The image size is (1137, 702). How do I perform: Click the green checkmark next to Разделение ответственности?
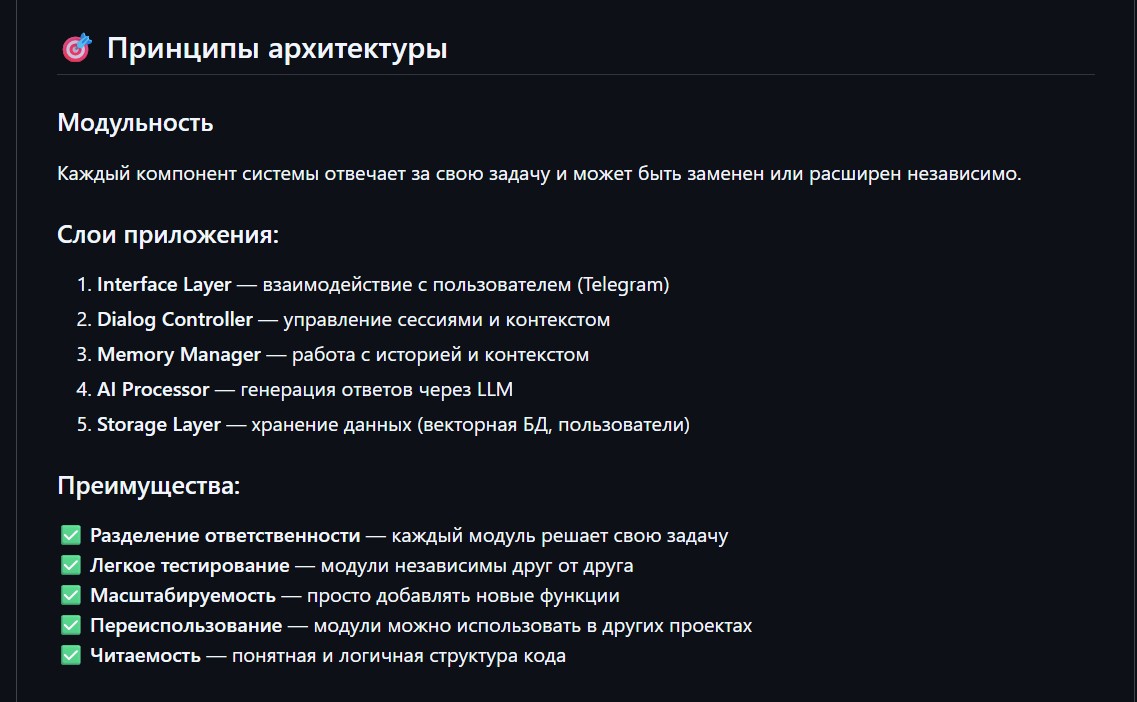click(x=70, y=535)
